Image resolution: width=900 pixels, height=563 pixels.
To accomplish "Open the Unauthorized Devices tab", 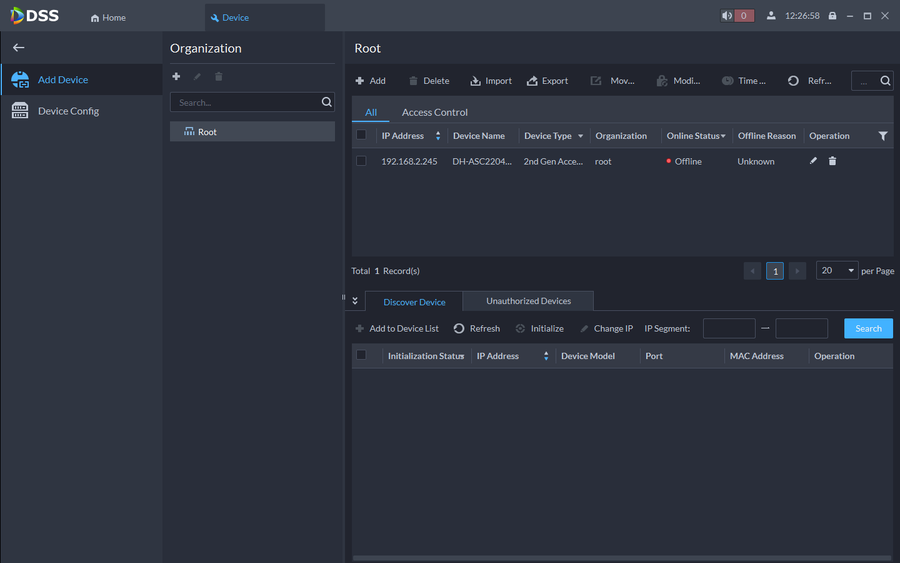I will pyautogui.click(x=528, y=301).
